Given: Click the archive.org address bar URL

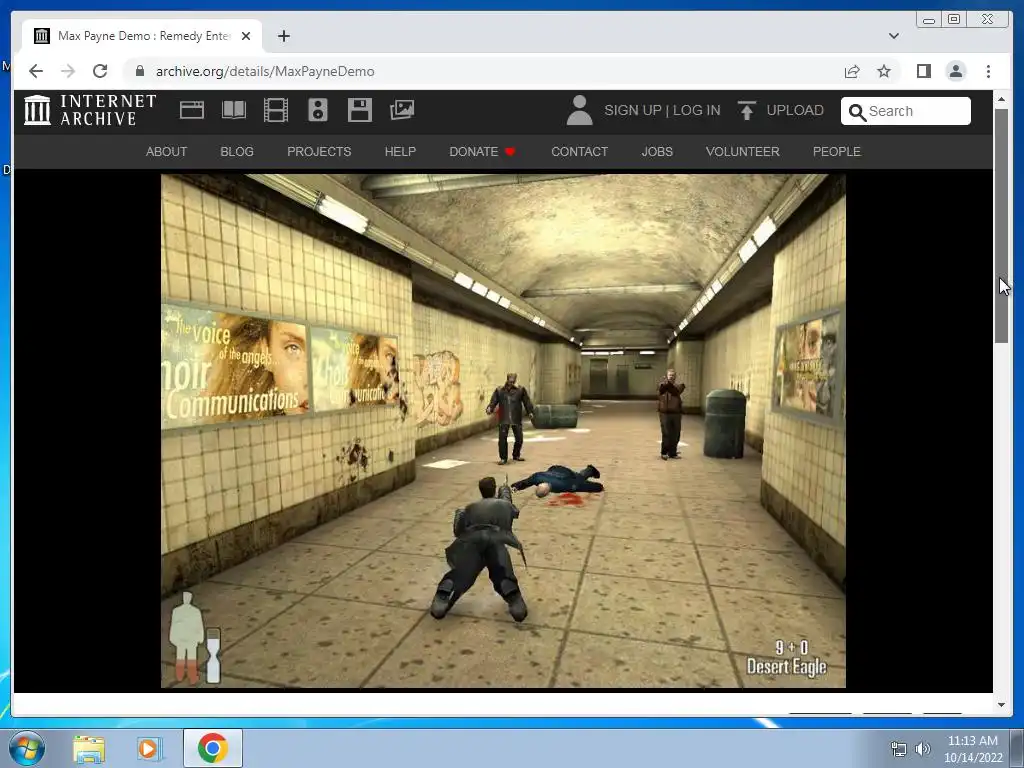Looking at the screenshot, I should coord(265,71).
